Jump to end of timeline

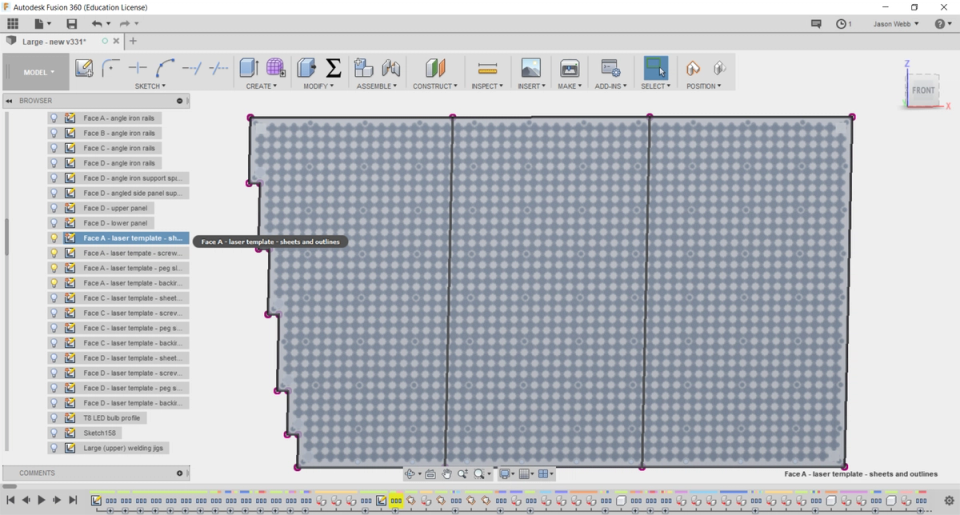tap(73, 500)
